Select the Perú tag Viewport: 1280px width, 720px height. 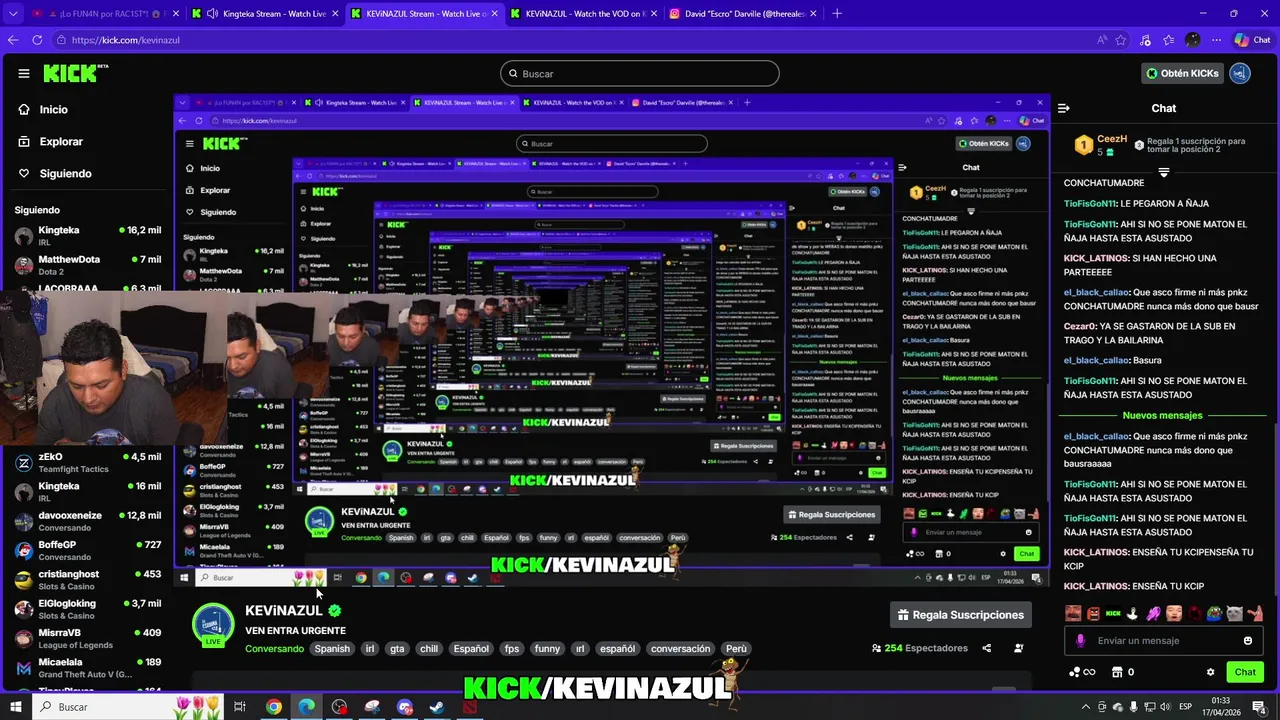[x=736, y=649]
